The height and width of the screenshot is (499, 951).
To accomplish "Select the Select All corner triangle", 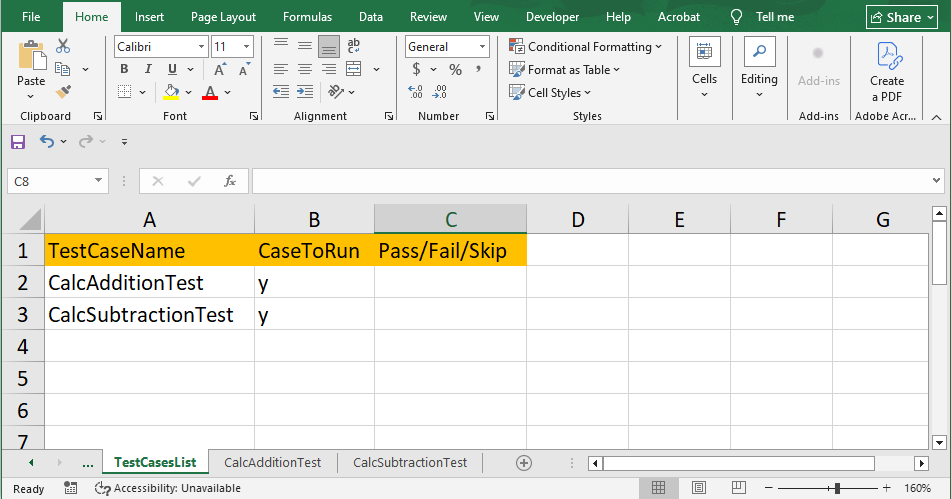I will point(30,219).
